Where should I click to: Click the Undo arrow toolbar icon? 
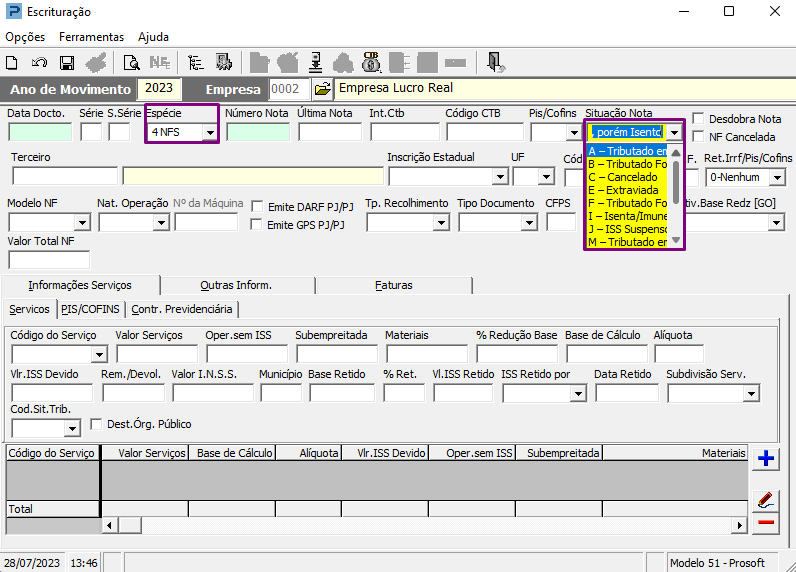pos(41,62)
